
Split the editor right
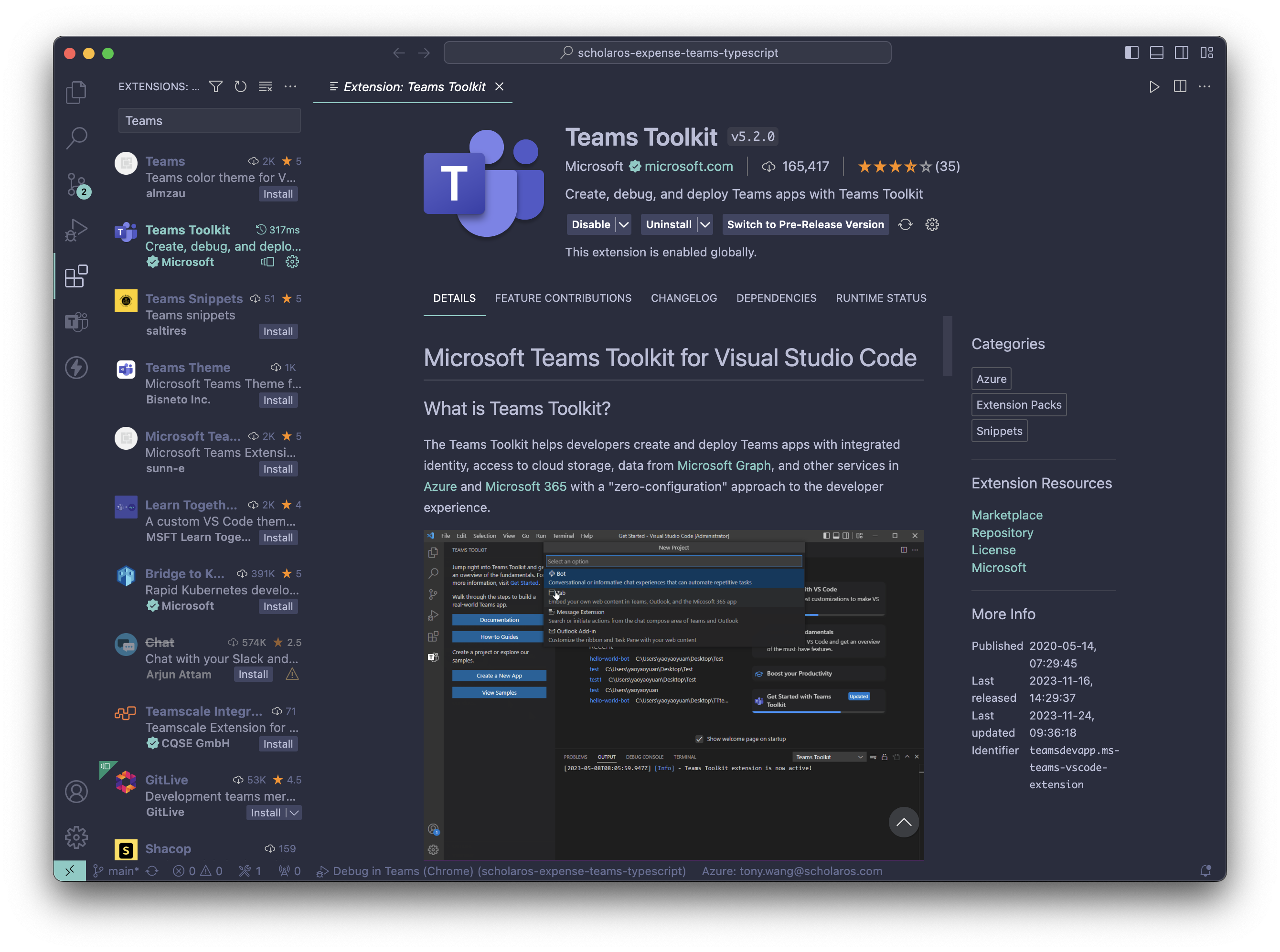coord(1180,86)
